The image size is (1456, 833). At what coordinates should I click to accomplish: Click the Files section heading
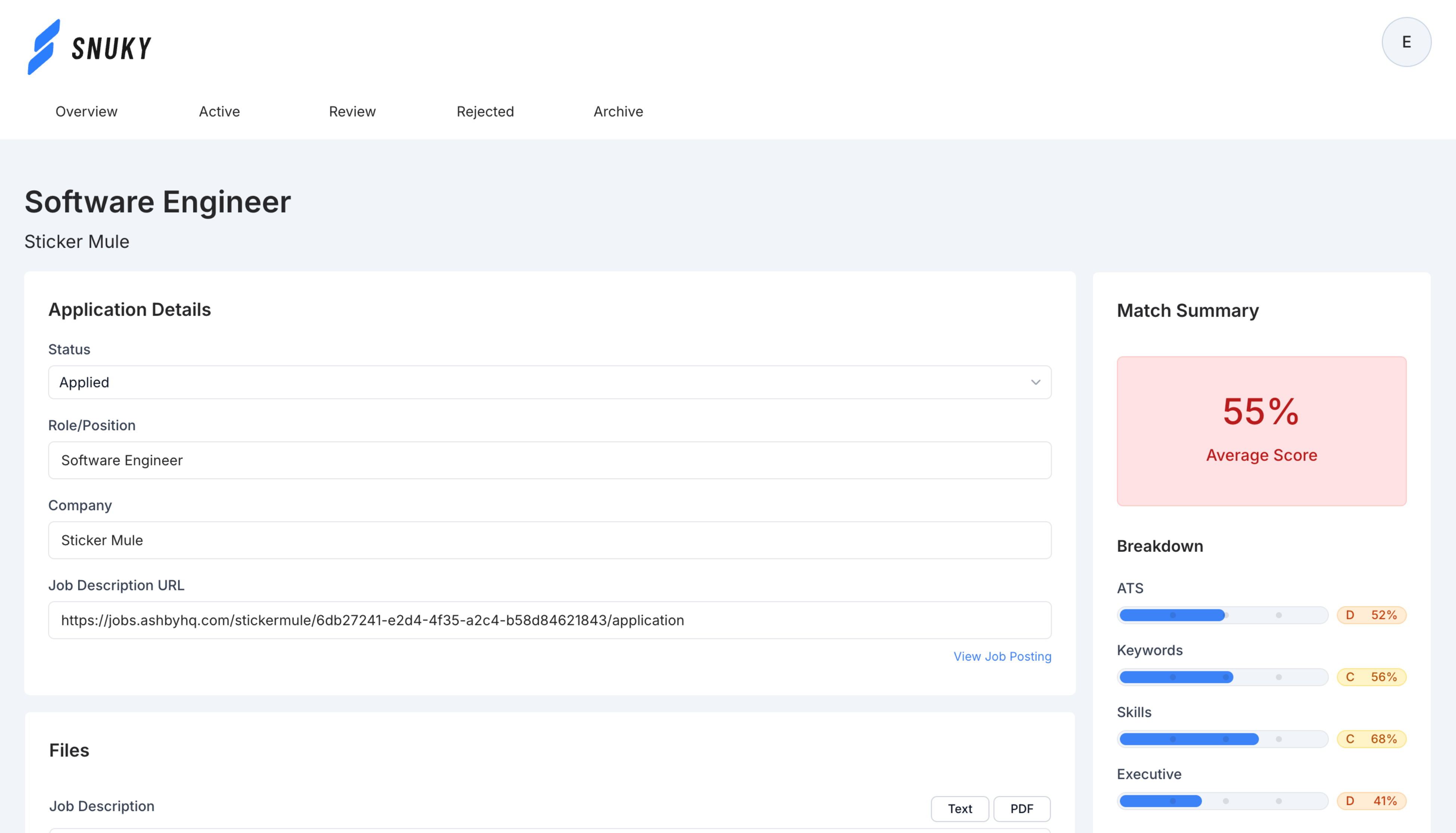coord(69,750)
